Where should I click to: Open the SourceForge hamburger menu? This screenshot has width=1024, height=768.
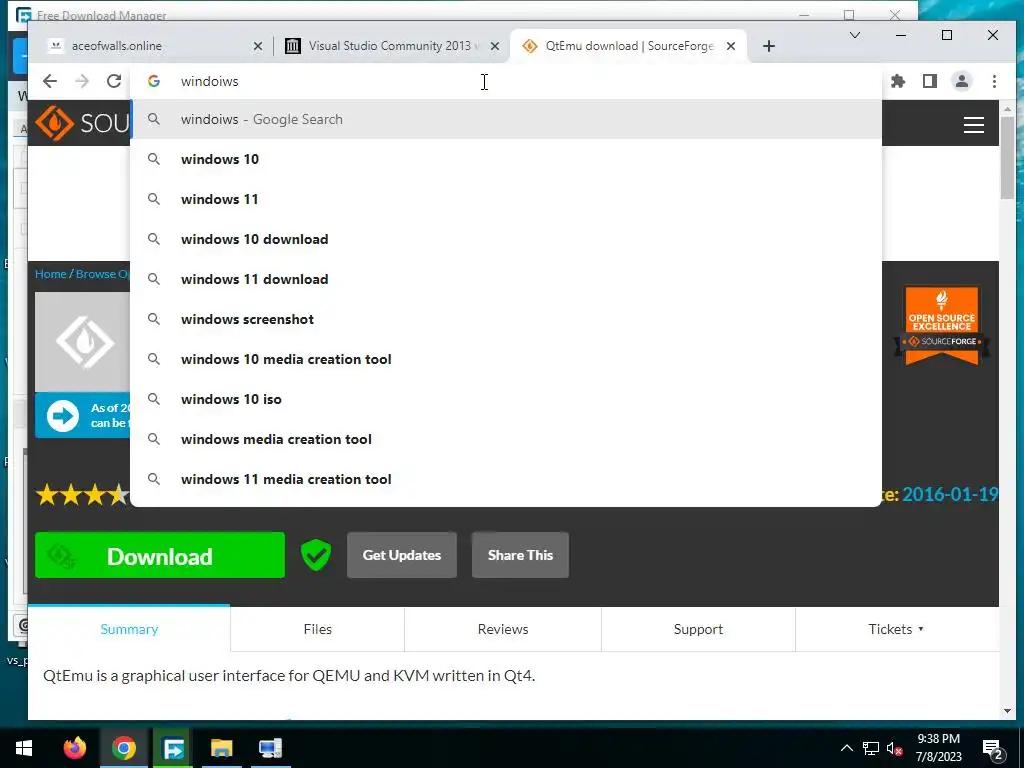pyautogui.click(x=974, y=125)
